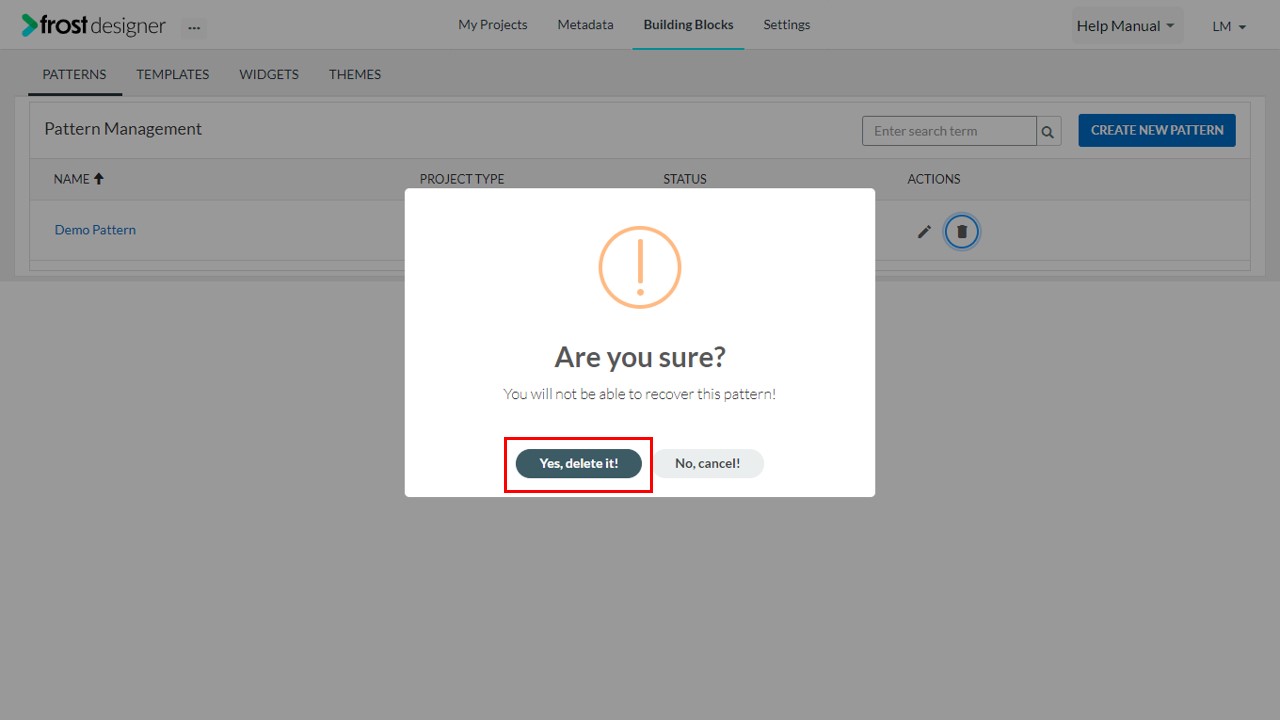
Task: Click the Actions column header
Action: (934, 179)
